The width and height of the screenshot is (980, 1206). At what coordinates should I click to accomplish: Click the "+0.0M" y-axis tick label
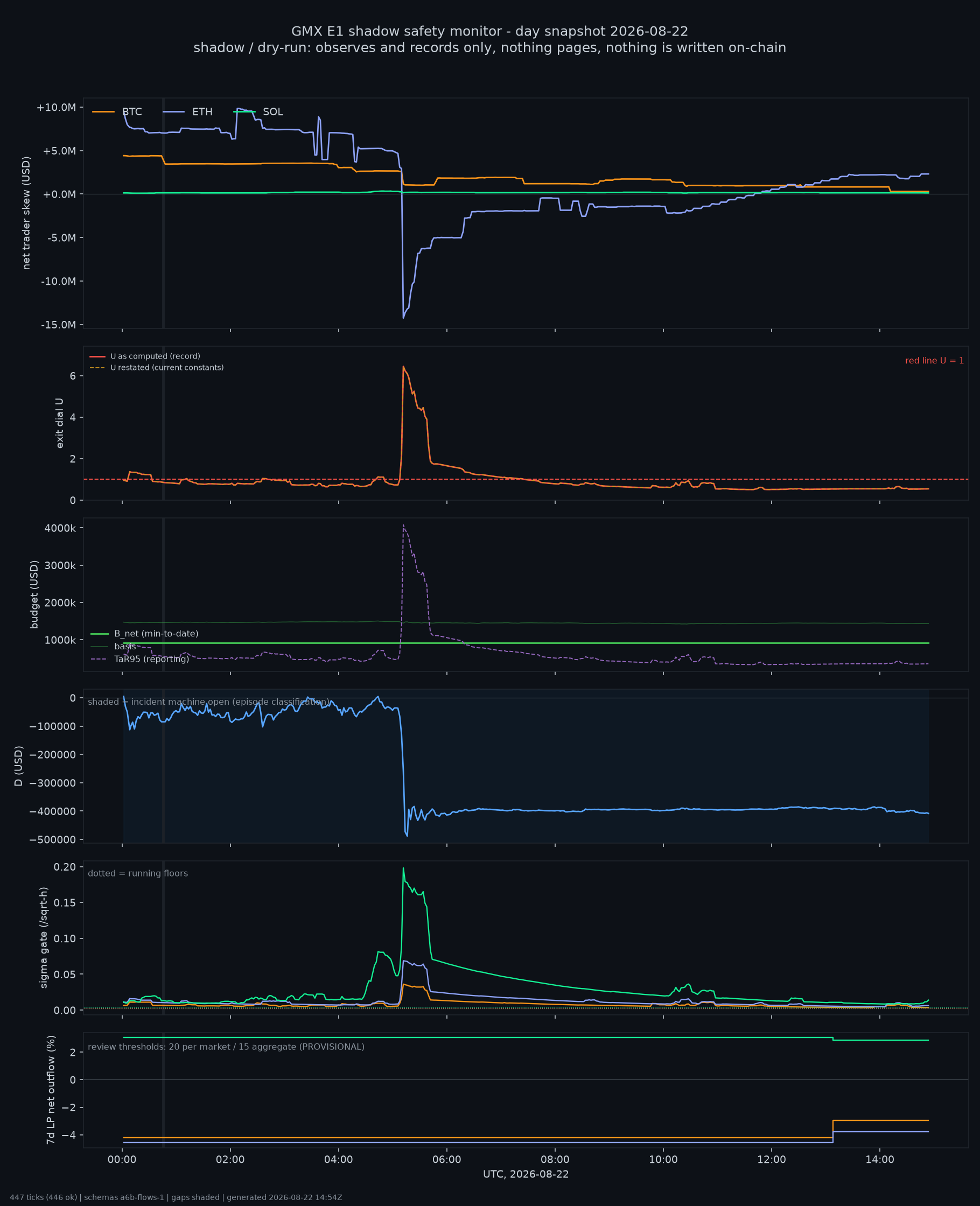tap(59, 195)
